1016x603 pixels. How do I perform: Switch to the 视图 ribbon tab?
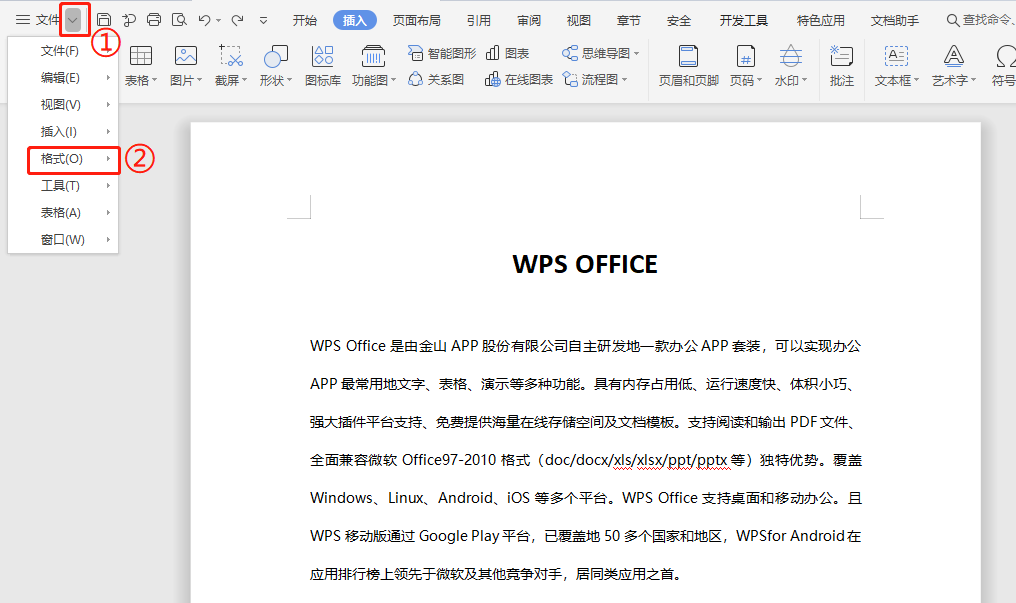click(579, 21)
